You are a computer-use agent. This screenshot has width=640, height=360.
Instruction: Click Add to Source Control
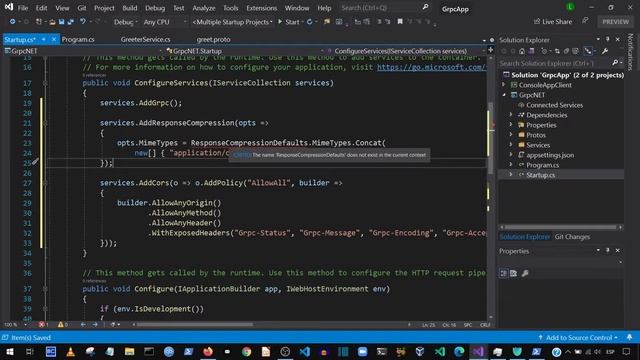point(579,338)
